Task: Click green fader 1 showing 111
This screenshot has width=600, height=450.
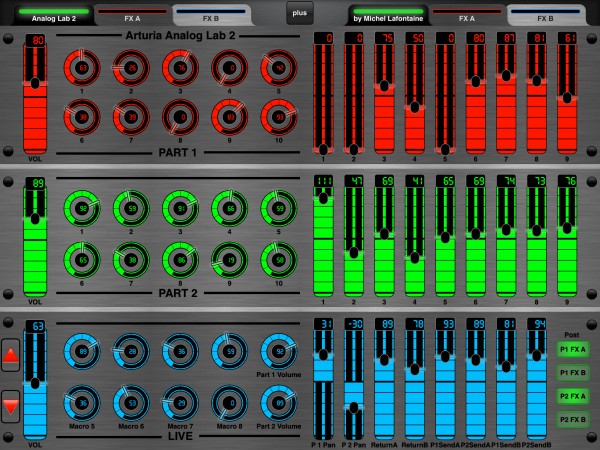Action: tap(323, 242)
